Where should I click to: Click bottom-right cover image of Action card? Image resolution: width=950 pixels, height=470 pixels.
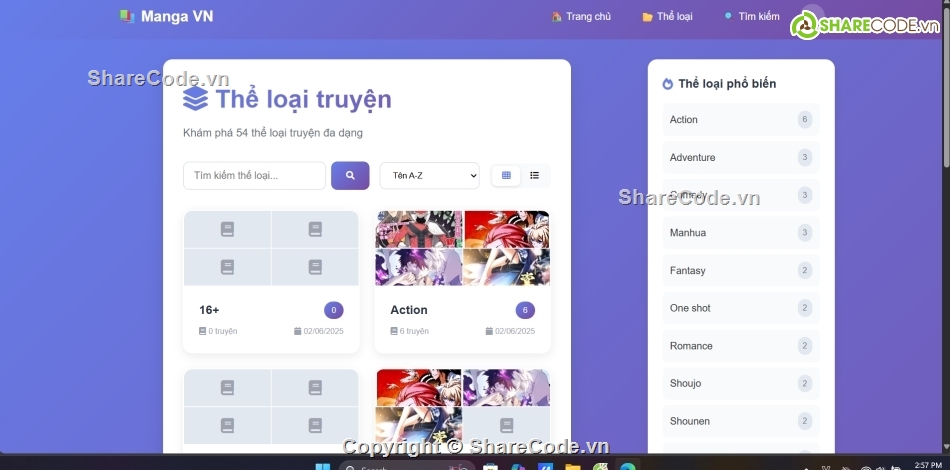tap(507, 267)
